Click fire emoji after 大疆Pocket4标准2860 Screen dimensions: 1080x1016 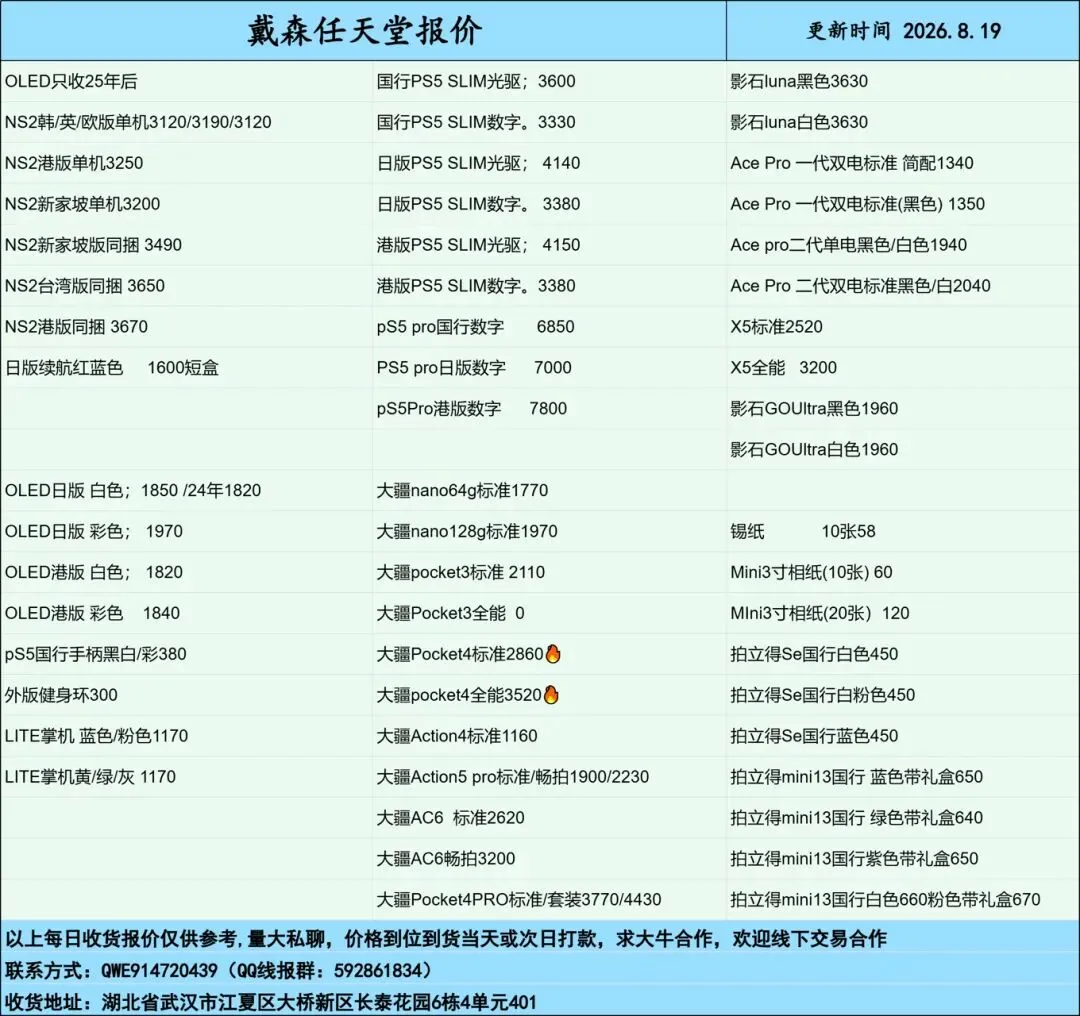pyautogui.click(x=553, y=654)
